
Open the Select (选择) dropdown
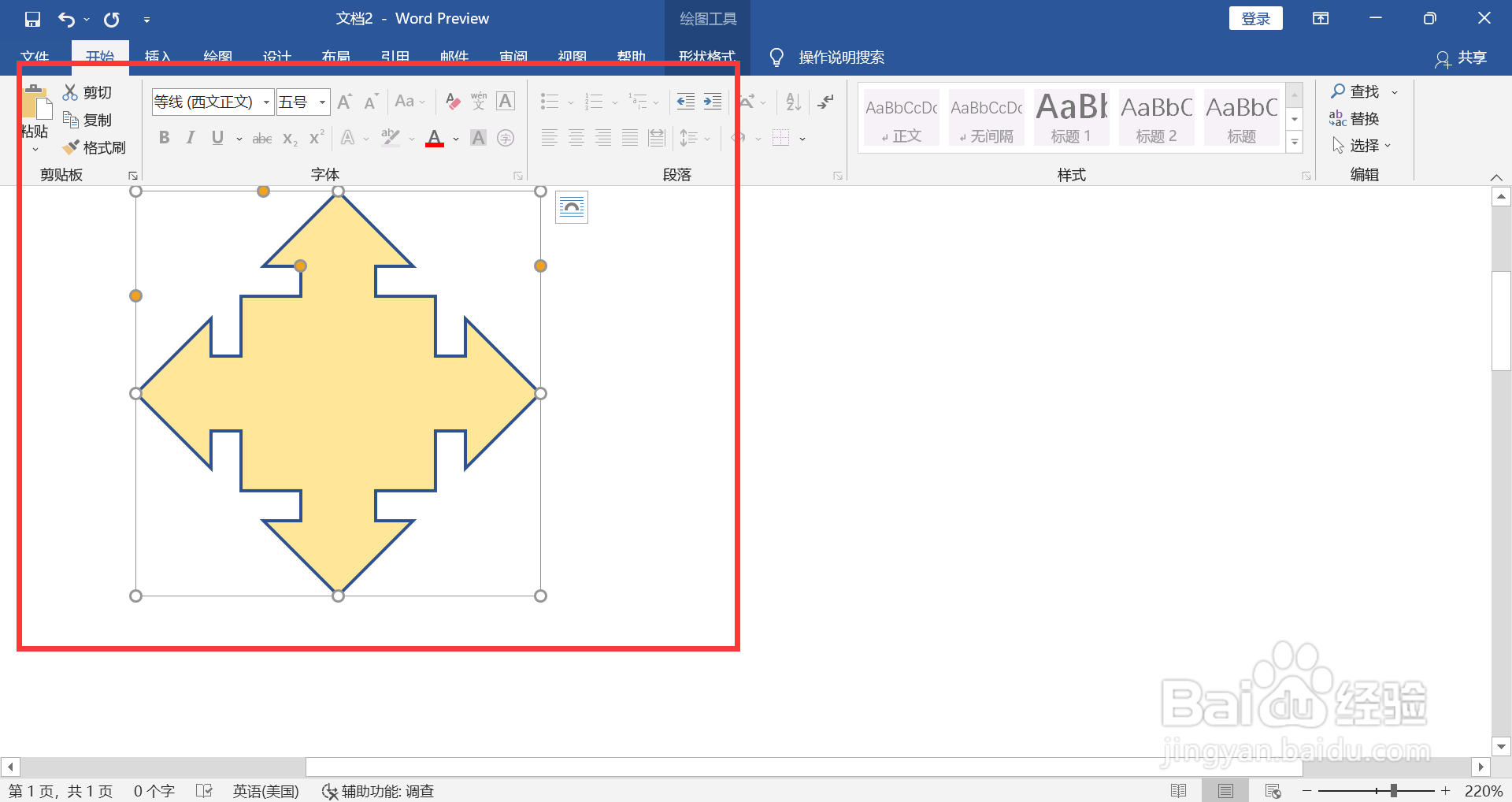point(1361,146)
